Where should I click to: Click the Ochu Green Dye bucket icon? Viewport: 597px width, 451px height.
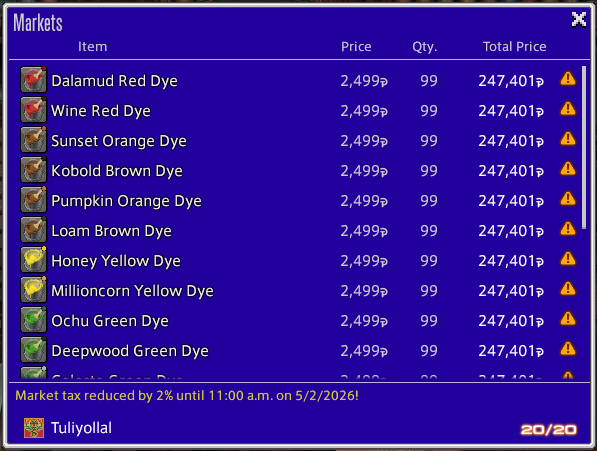click(x=34, y=320)
